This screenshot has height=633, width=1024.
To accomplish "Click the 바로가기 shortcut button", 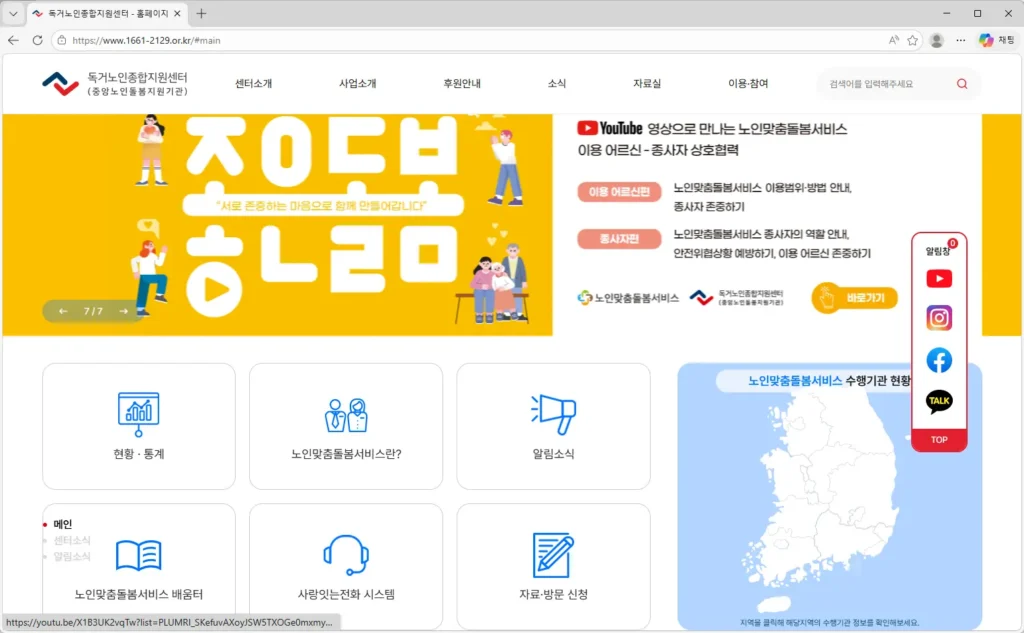I will pyautogui.click(x=855, y=299).
